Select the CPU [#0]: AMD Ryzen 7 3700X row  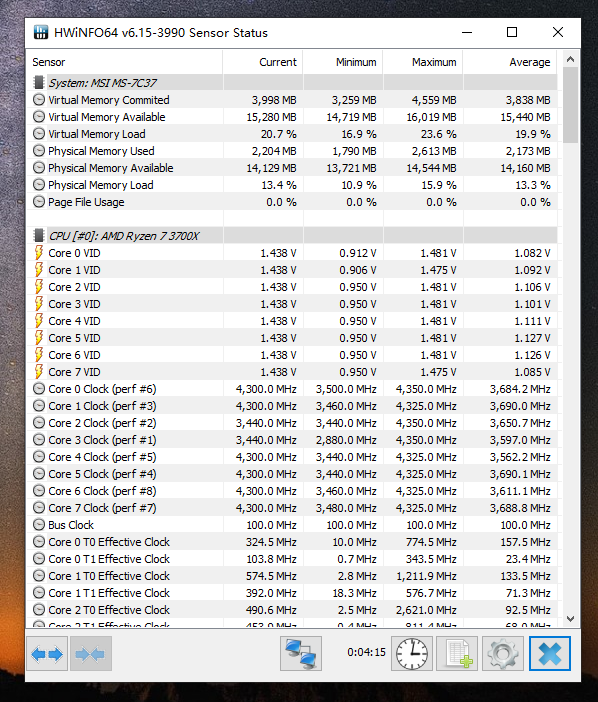point(291,236)
